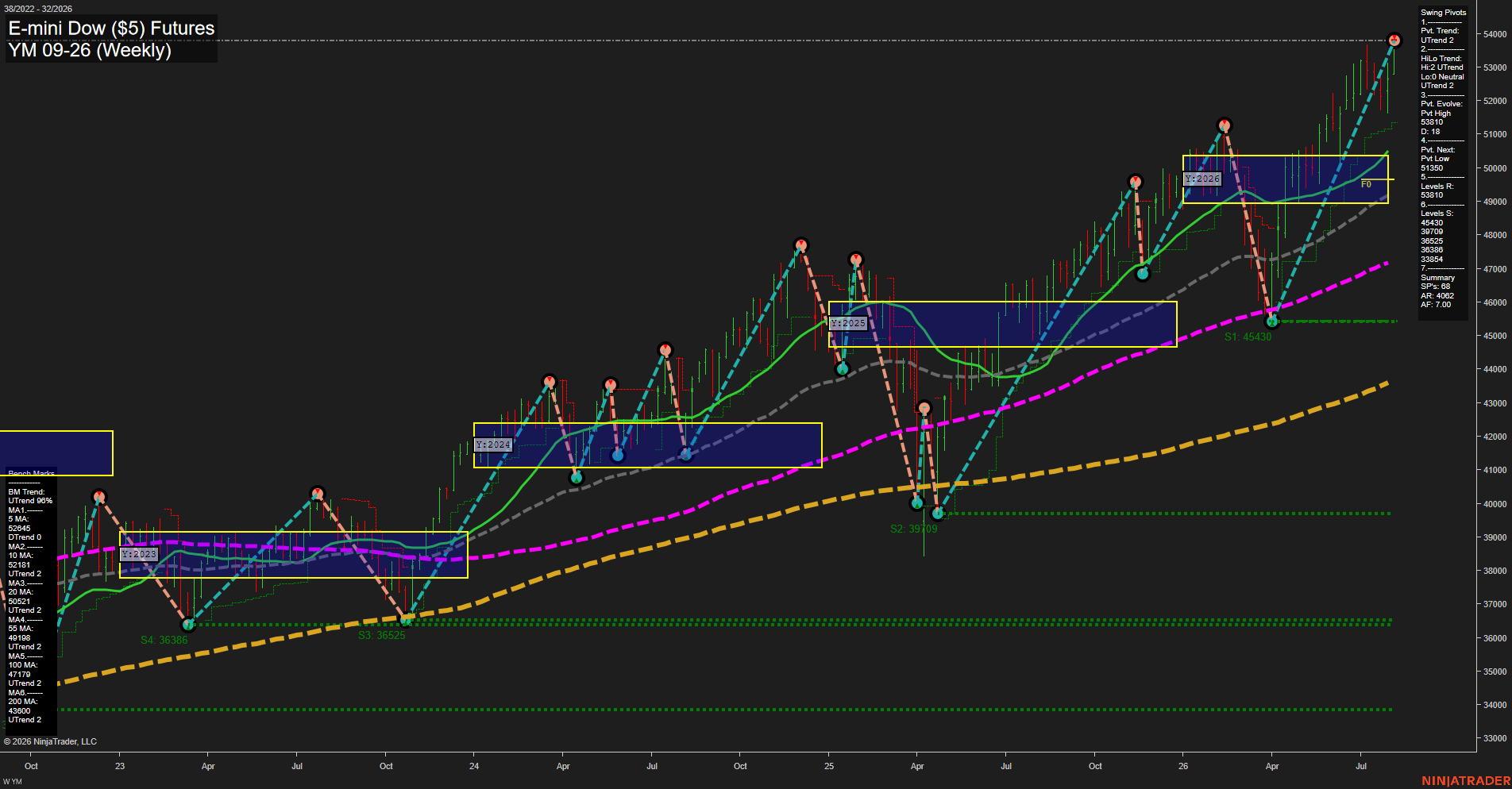Click the HiLo Trend: entry

coord(1441,59)
